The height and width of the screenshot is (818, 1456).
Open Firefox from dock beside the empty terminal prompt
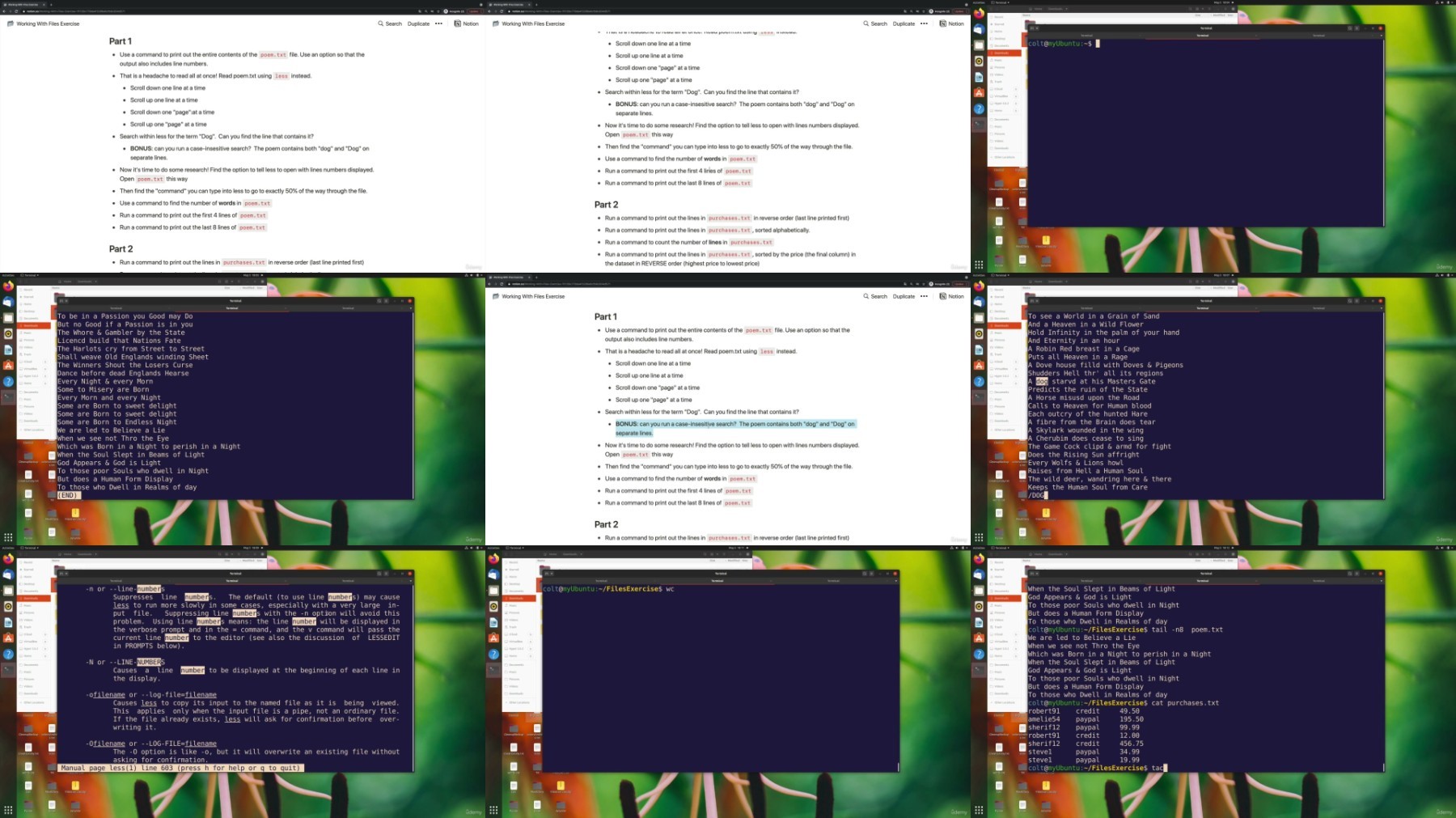pyautogui.click(x=979, y=14)
